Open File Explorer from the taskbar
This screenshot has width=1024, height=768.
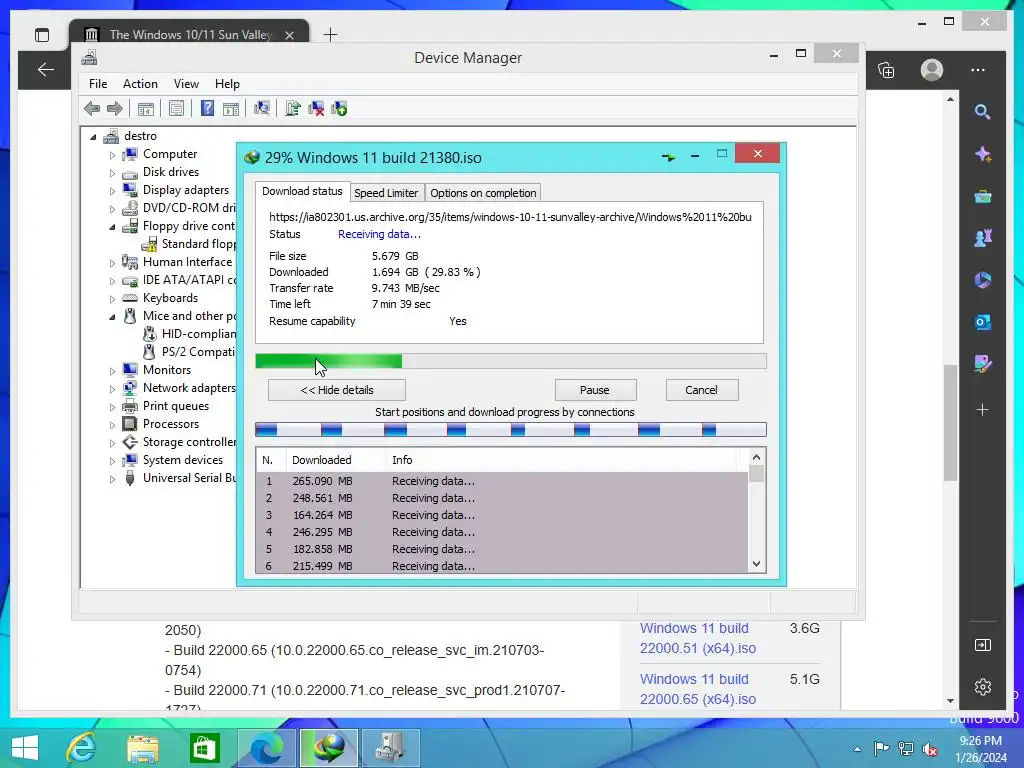click(x=143, y=748)
